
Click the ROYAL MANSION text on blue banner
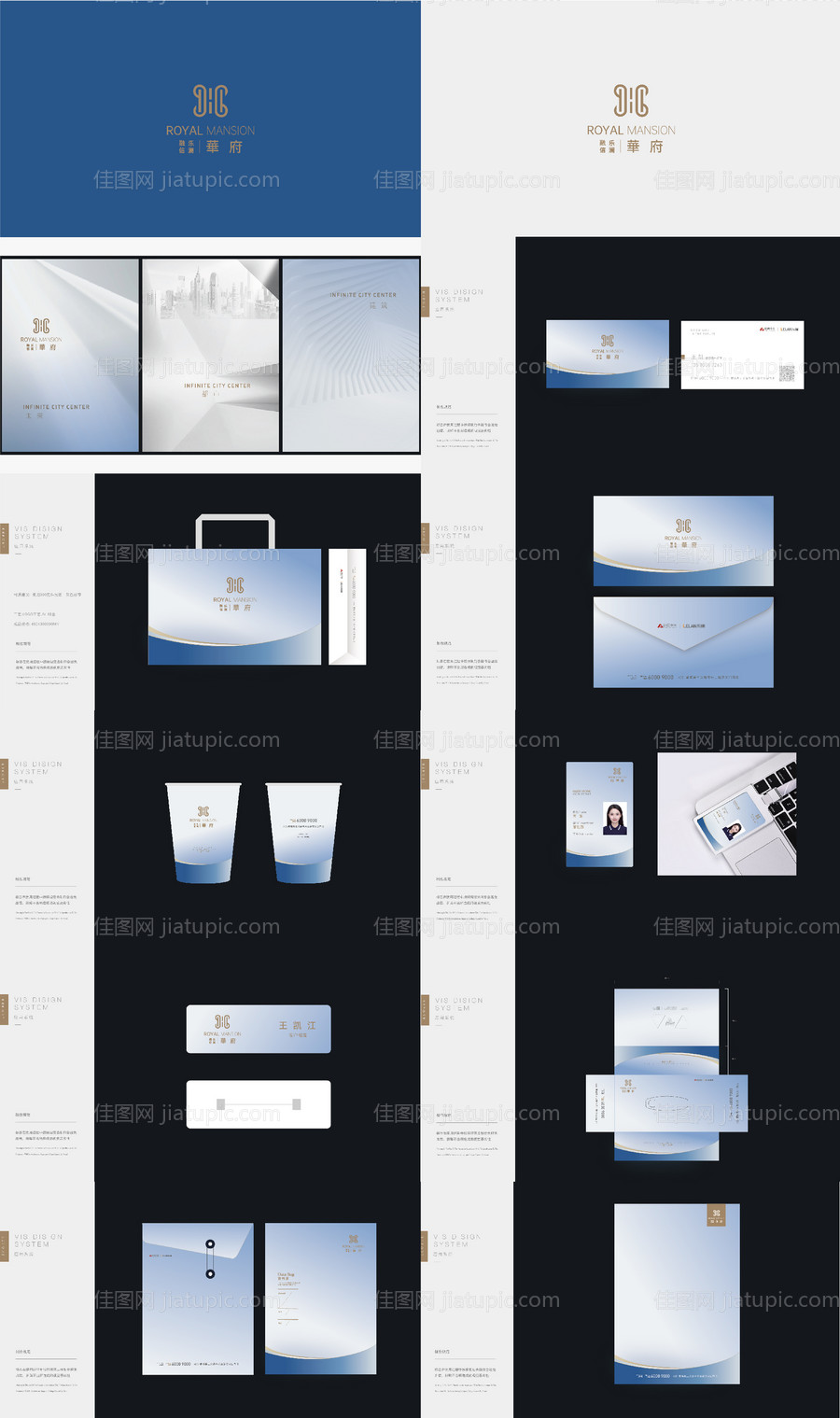(x=210, y=131)
